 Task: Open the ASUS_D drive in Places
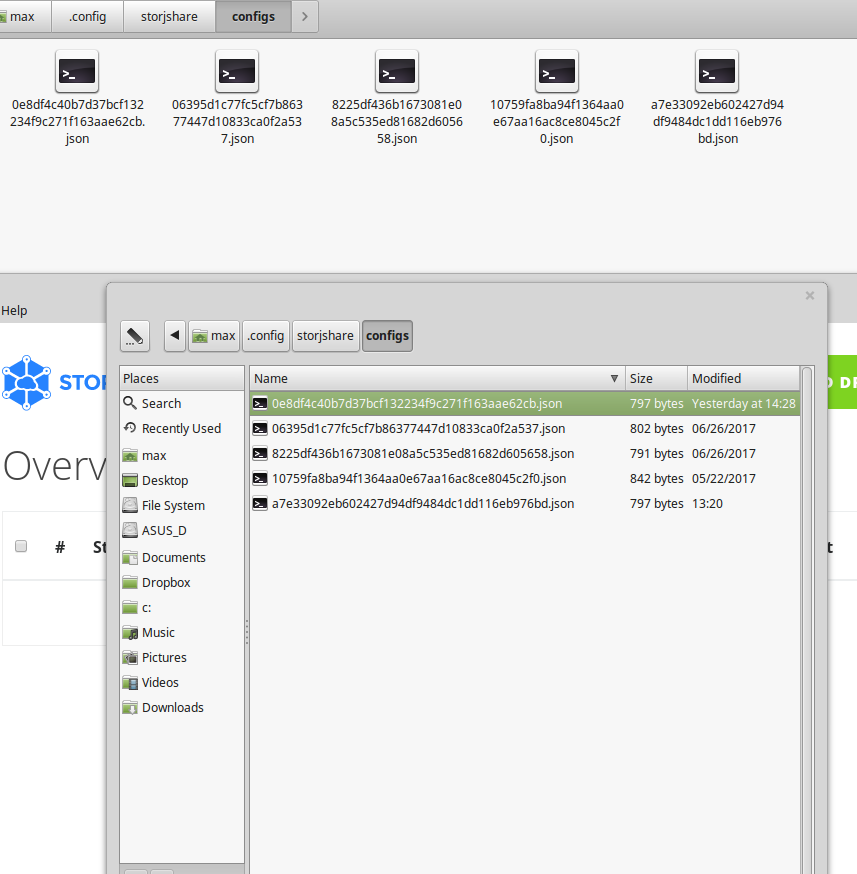click(x=166, y=530)
